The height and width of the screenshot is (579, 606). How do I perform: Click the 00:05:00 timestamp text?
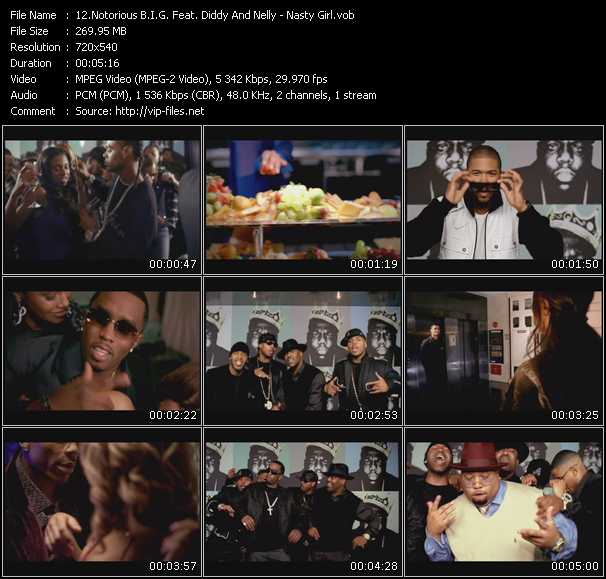pos(575,566)
